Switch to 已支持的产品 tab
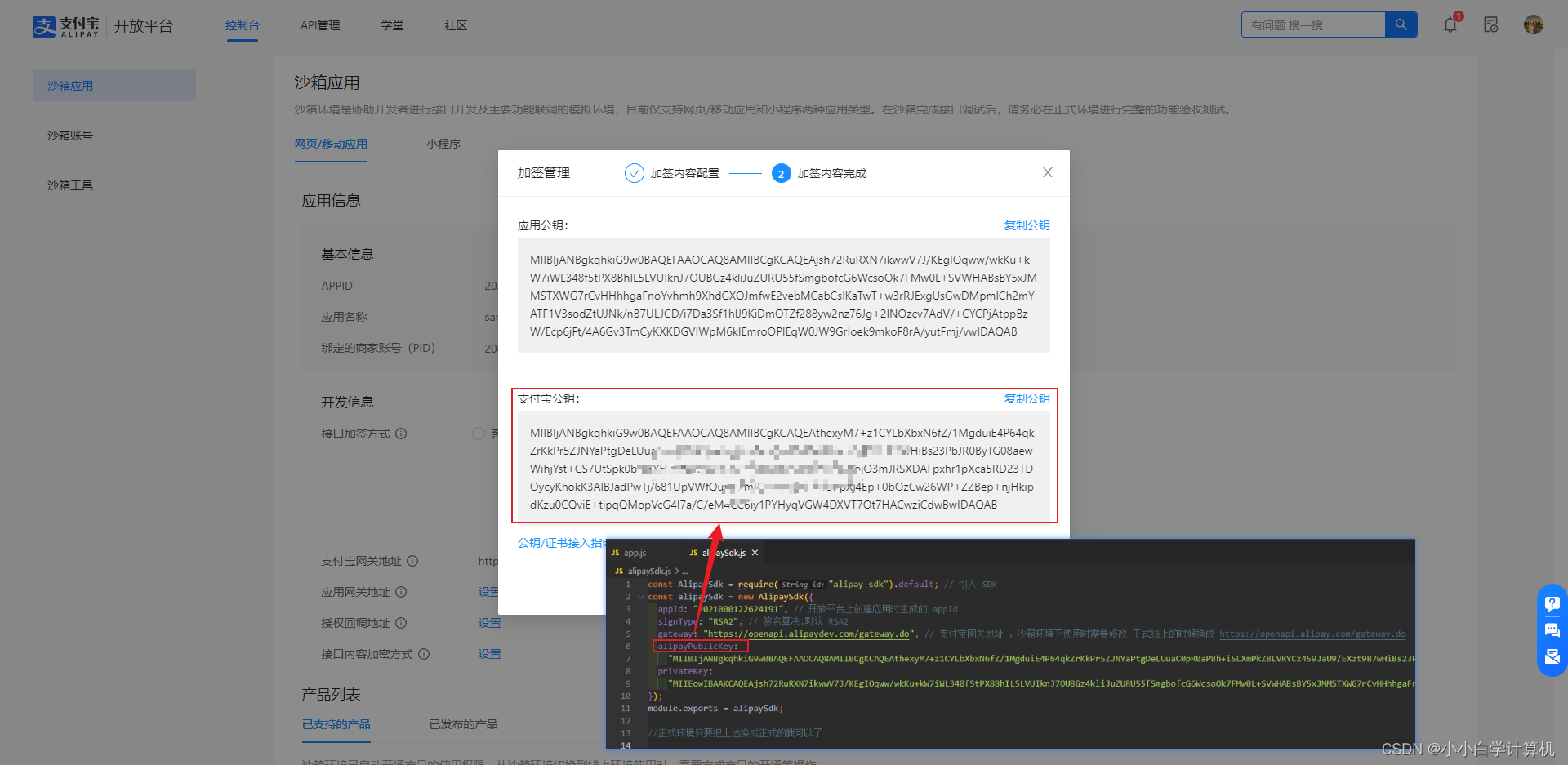Viewport: 1568px width, 765px height. [x=336, y=724]
